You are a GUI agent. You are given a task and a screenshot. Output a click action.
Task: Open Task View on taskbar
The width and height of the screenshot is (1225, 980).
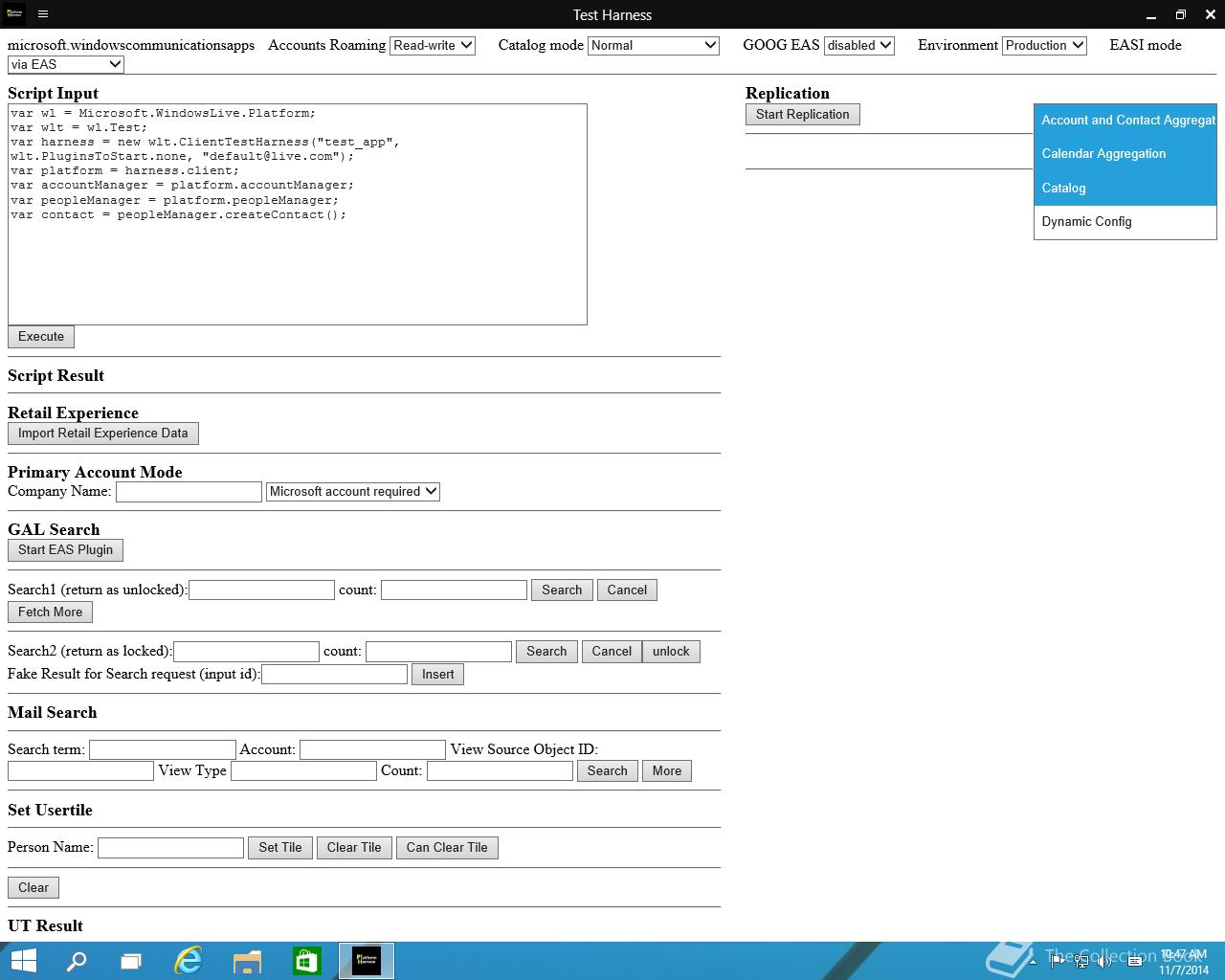131,961
